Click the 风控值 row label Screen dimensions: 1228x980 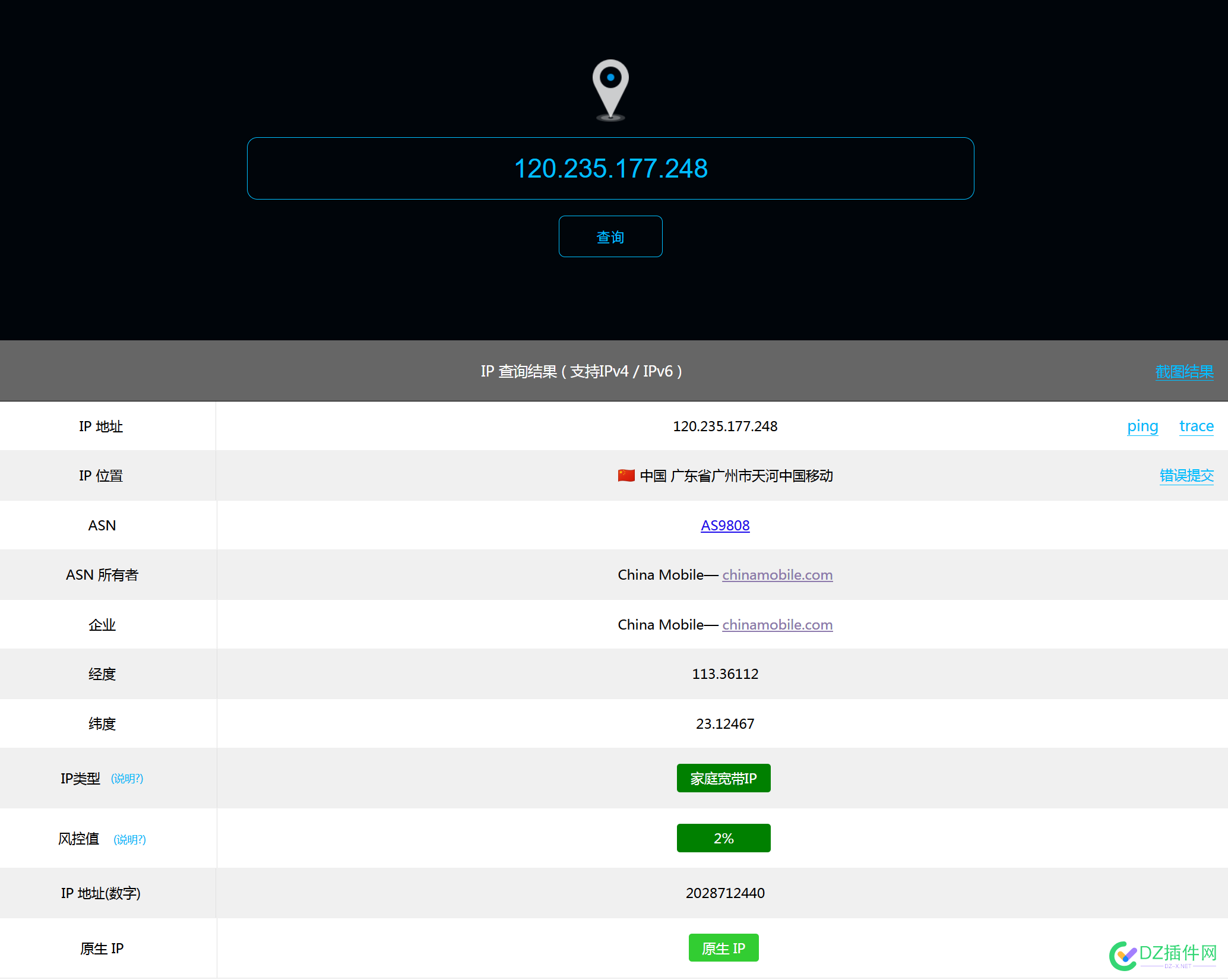click(78, 839)
